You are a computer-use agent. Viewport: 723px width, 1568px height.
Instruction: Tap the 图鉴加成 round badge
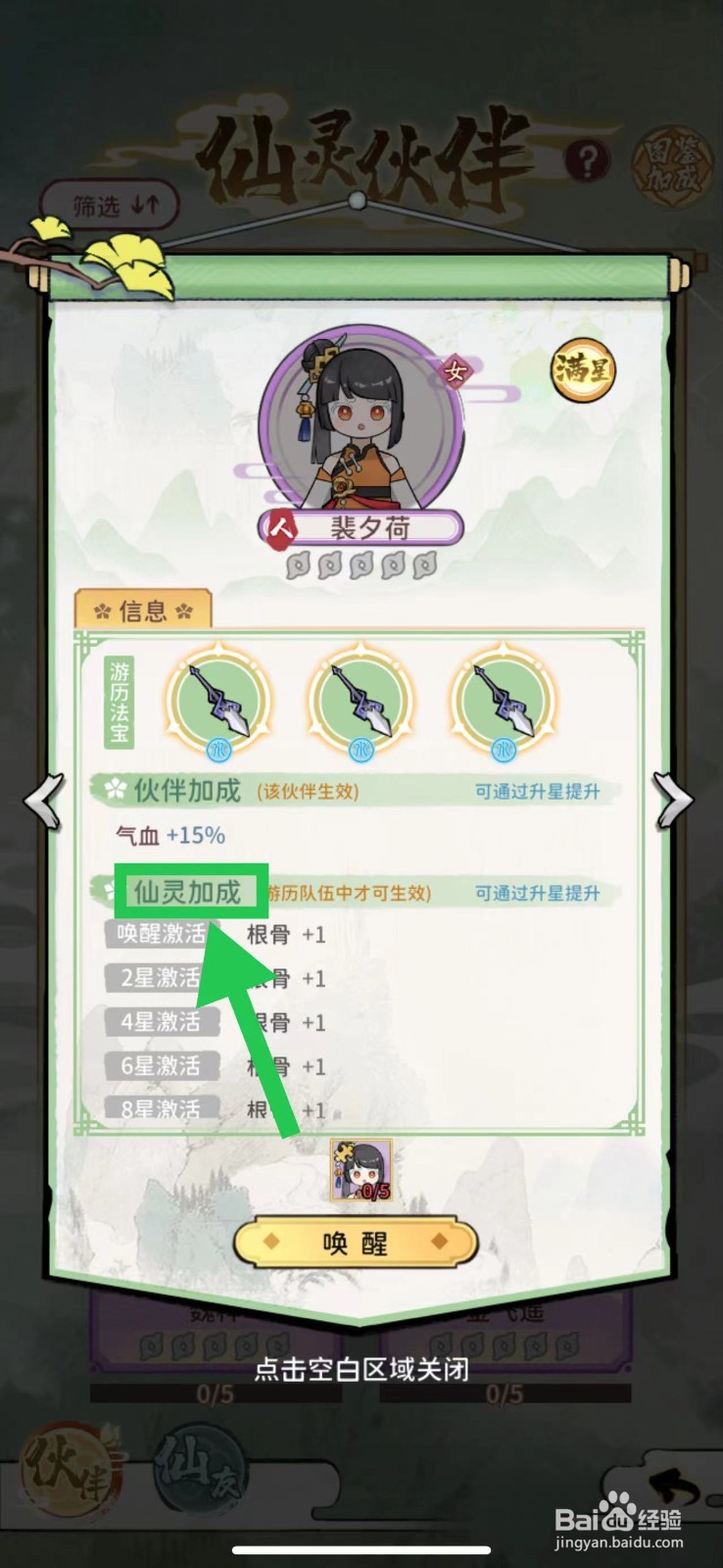[669, 165]
